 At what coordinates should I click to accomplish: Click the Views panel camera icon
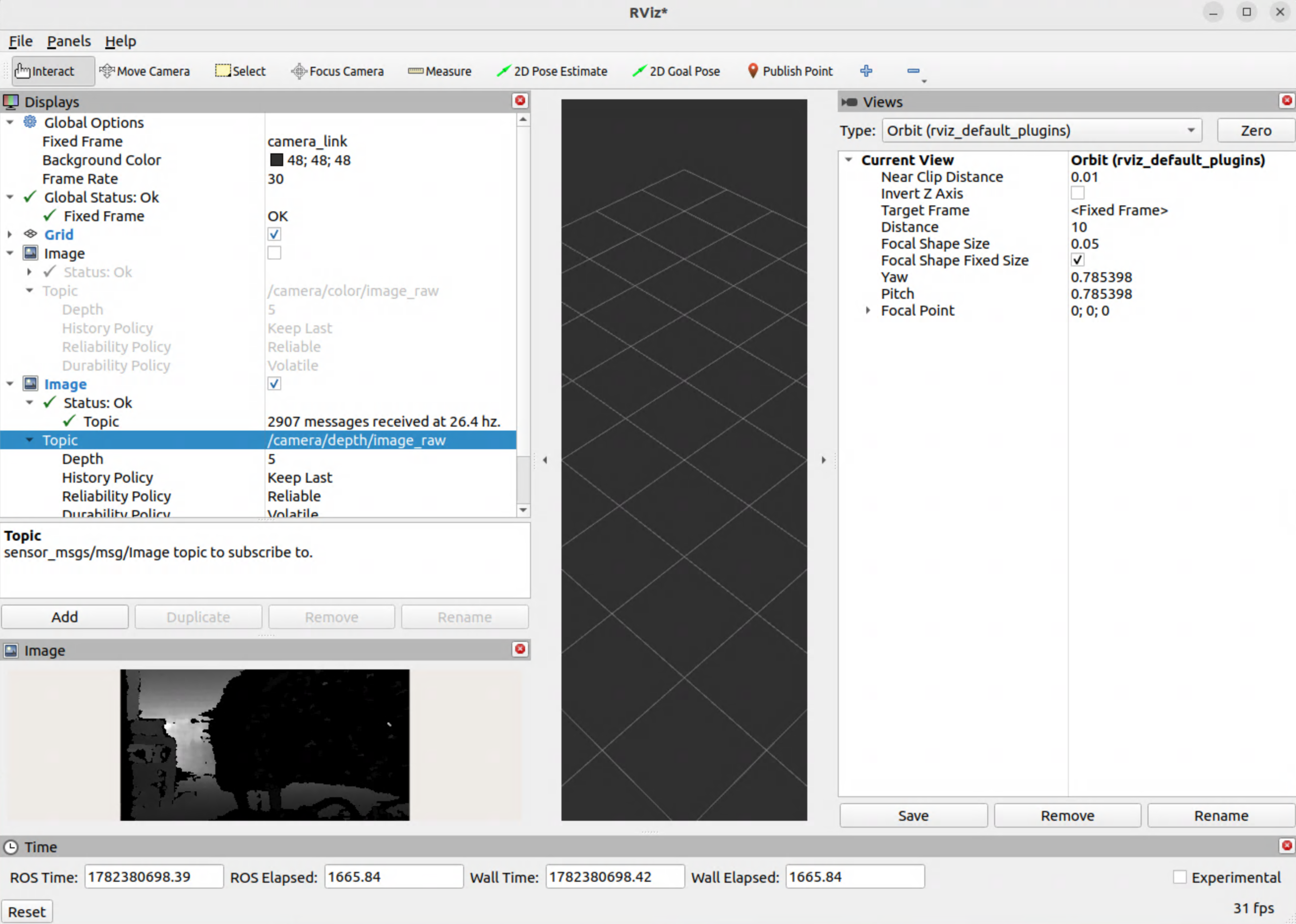[x=850, y=102]
